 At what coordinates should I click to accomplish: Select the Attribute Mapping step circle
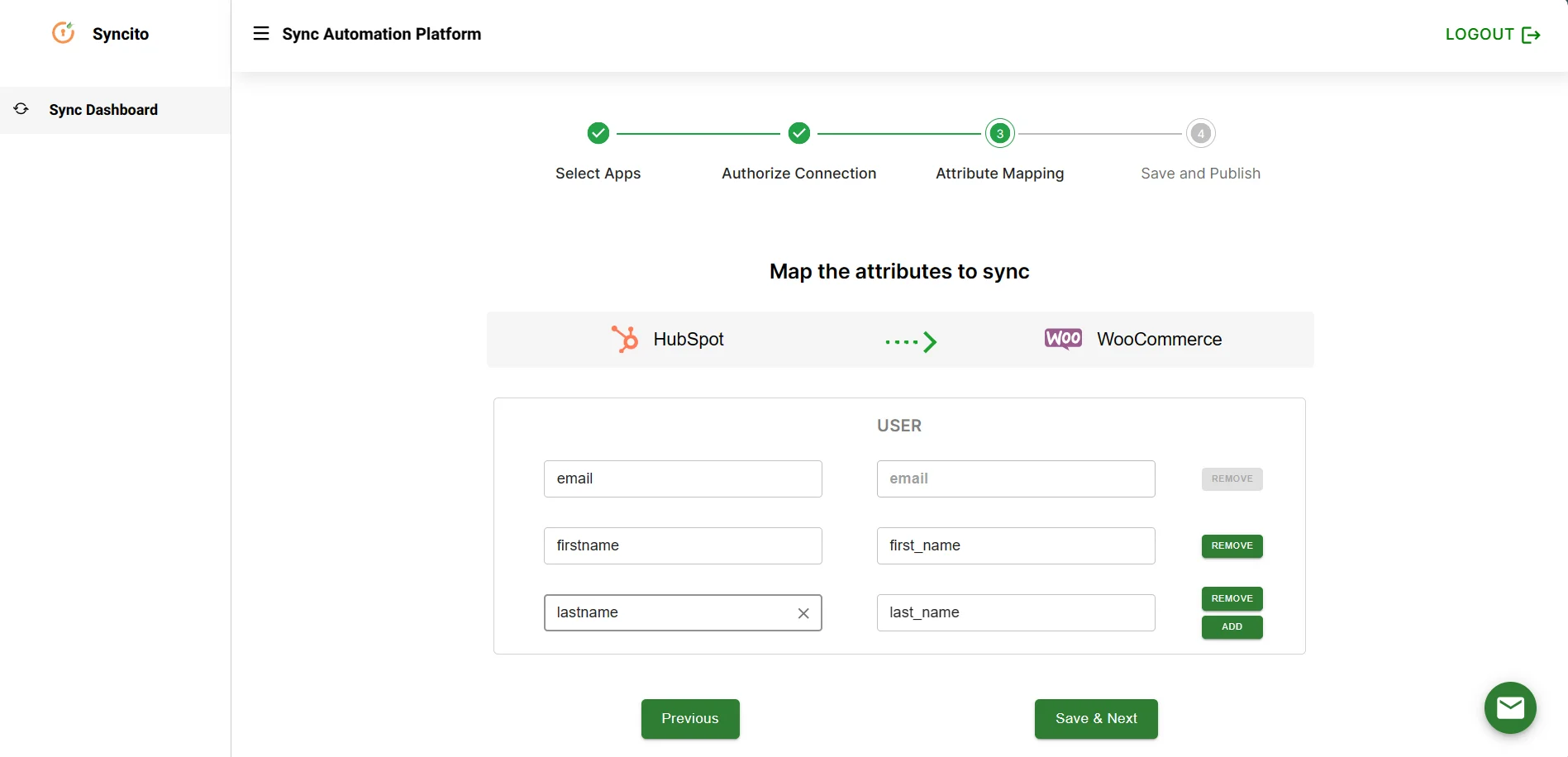pos(999,133)
